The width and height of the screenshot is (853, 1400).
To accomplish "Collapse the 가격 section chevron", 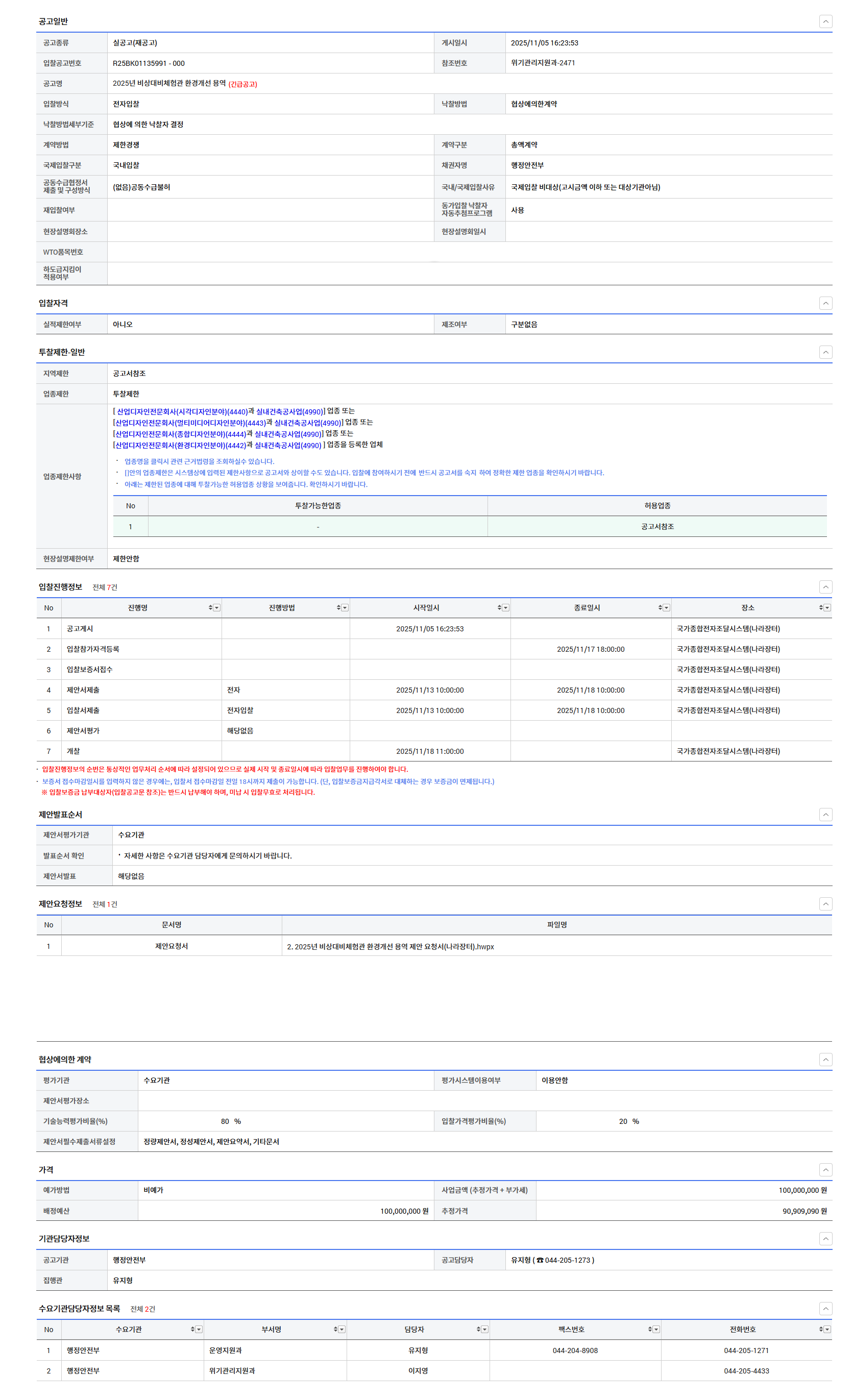I will pos(825,1170).
